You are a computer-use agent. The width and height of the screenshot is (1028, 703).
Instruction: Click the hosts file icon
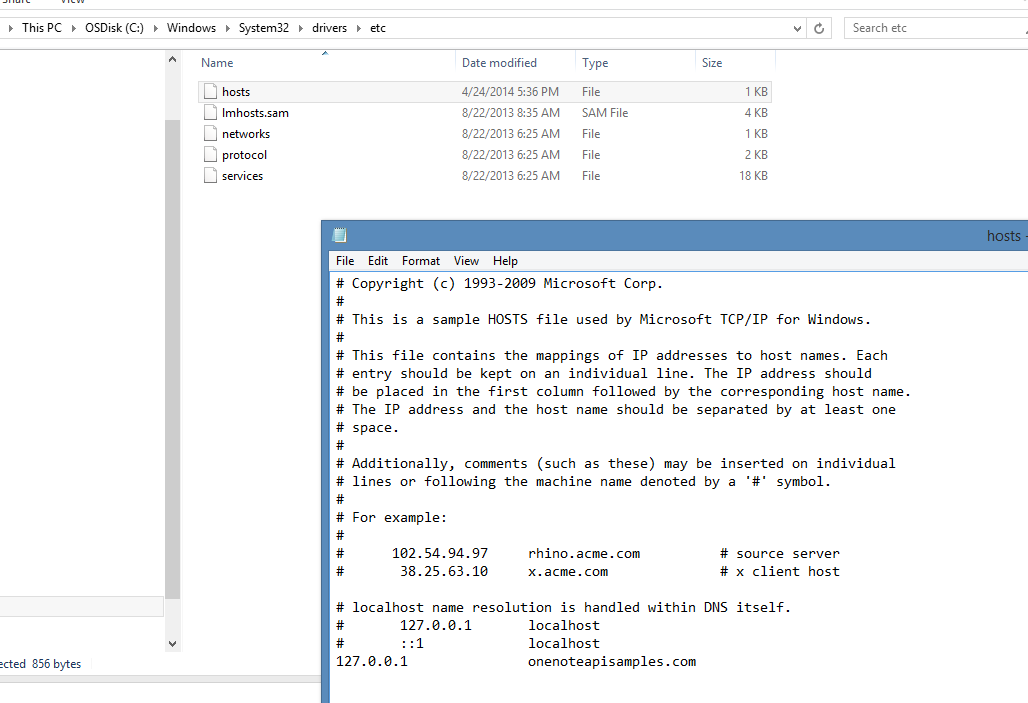[x=210, y=91]
